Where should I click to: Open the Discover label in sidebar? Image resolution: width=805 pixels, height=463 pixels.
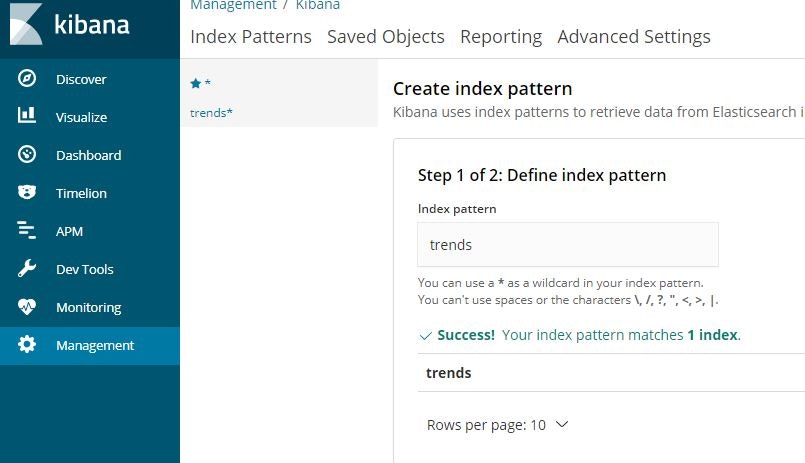pyautogui.click(x=81, y=80)
